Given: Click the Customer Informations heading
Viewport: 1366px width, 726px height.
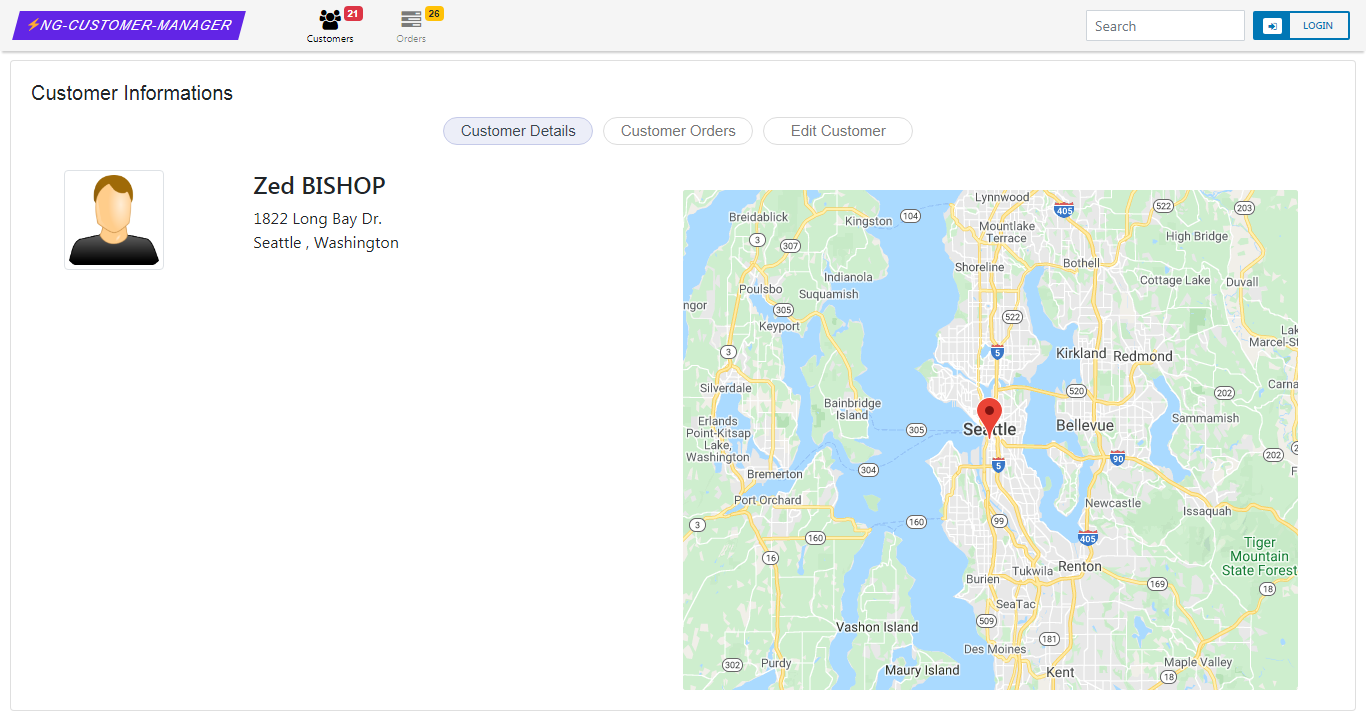Looking at the screenshot, I should [132, 93].
